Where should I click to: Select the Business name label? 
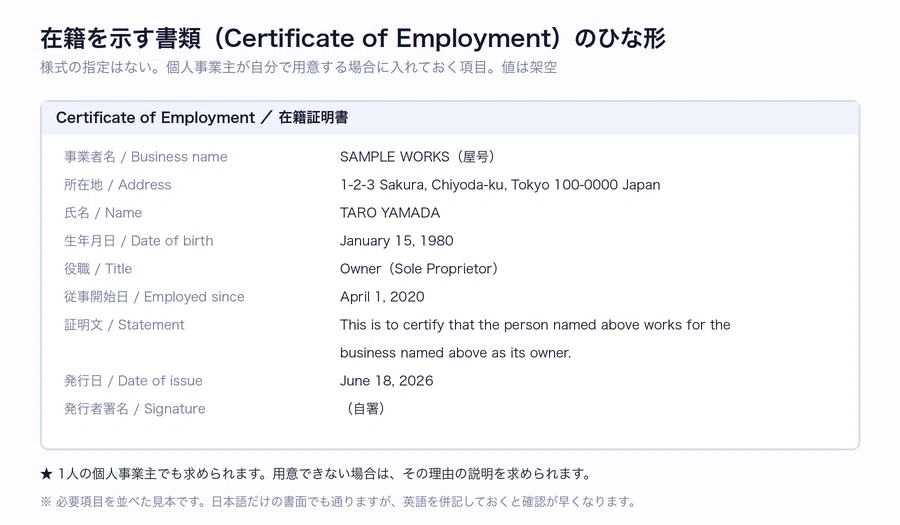pos(146,157)
